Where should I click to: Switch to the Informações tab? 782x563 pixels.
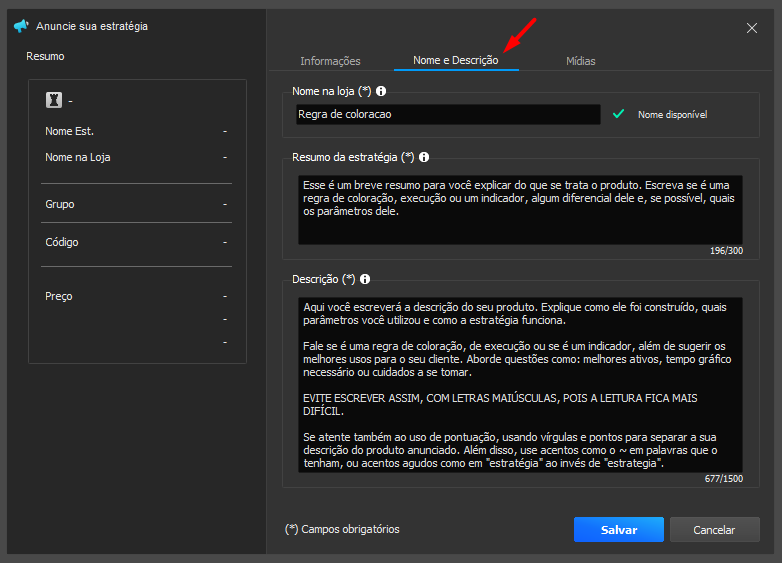330,61
